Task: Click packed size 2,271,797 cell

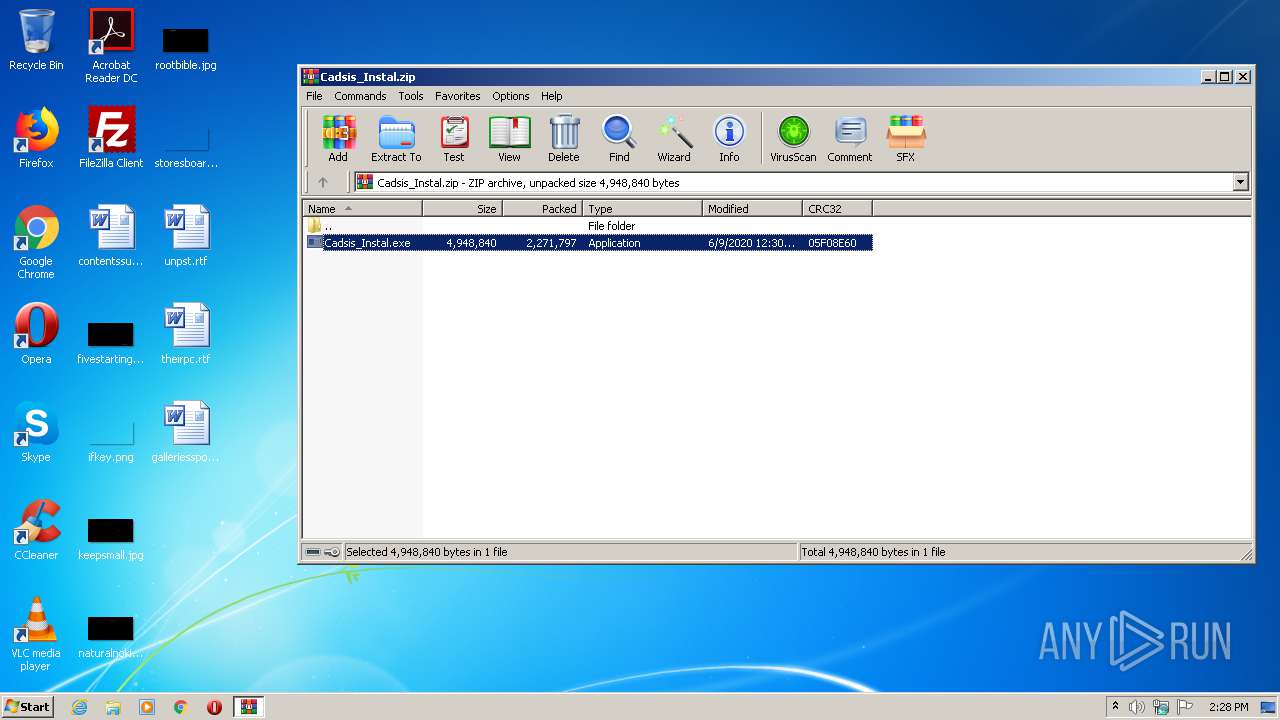Action: pos(551,243)
